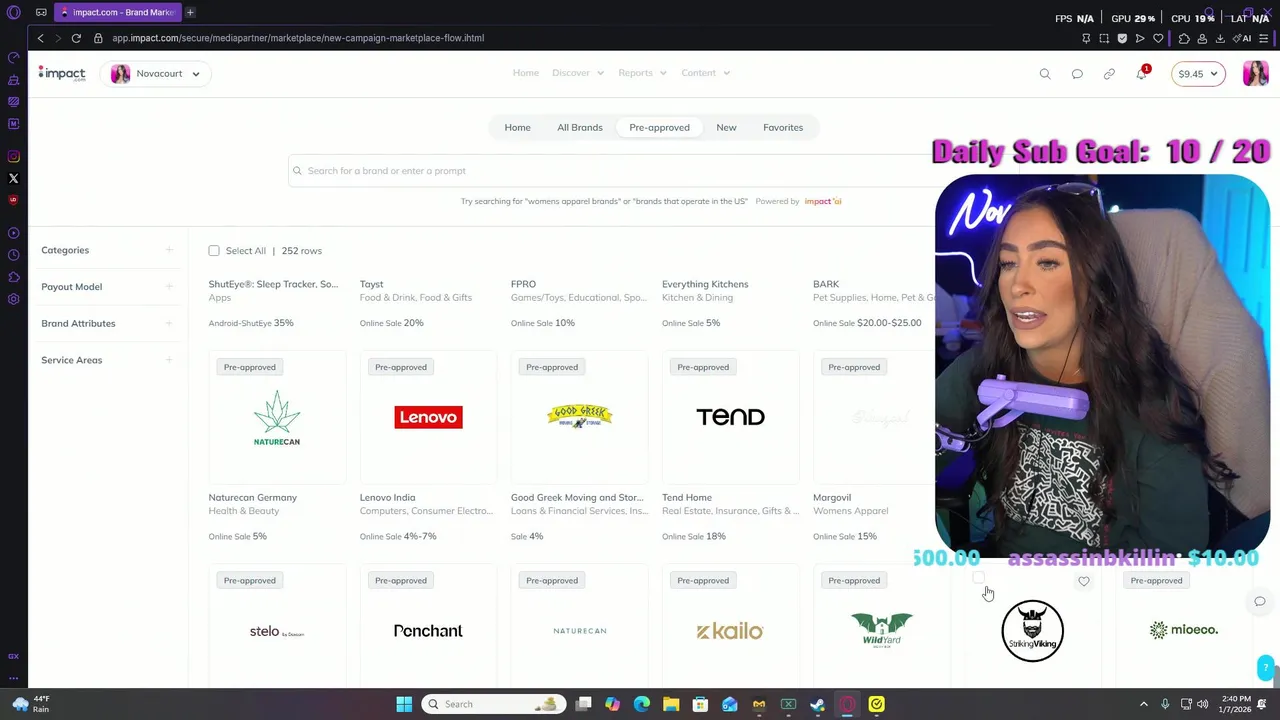Open the Reports menu dropdown
Screen dimensions: 1280x720
[x=643, y=73]
